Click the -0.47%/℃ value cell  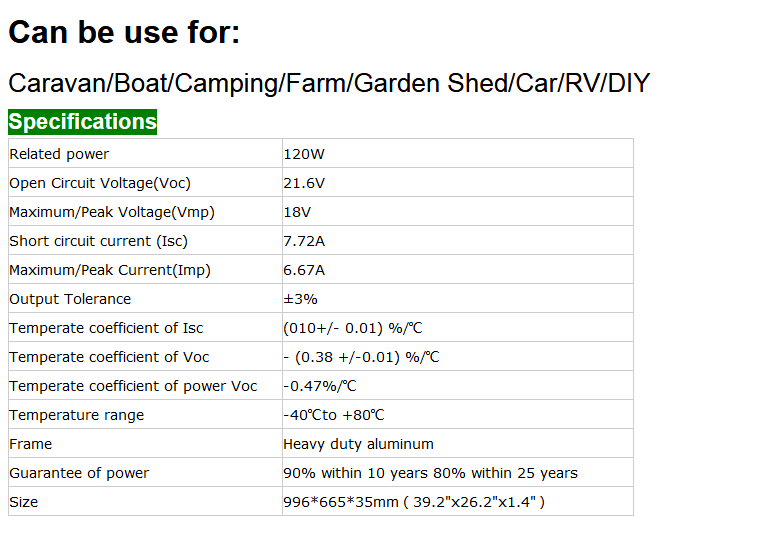pyautogui.click(x=320, y=386)
